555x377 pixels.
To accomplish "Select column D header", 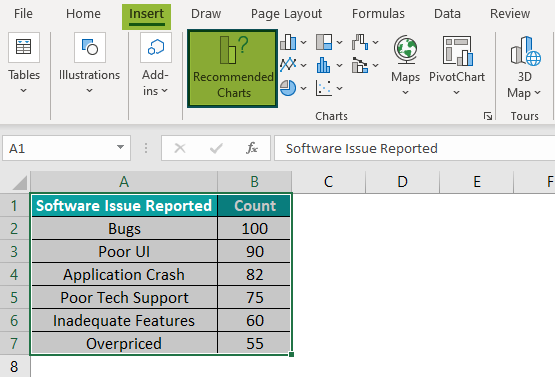I will [402, 182].
